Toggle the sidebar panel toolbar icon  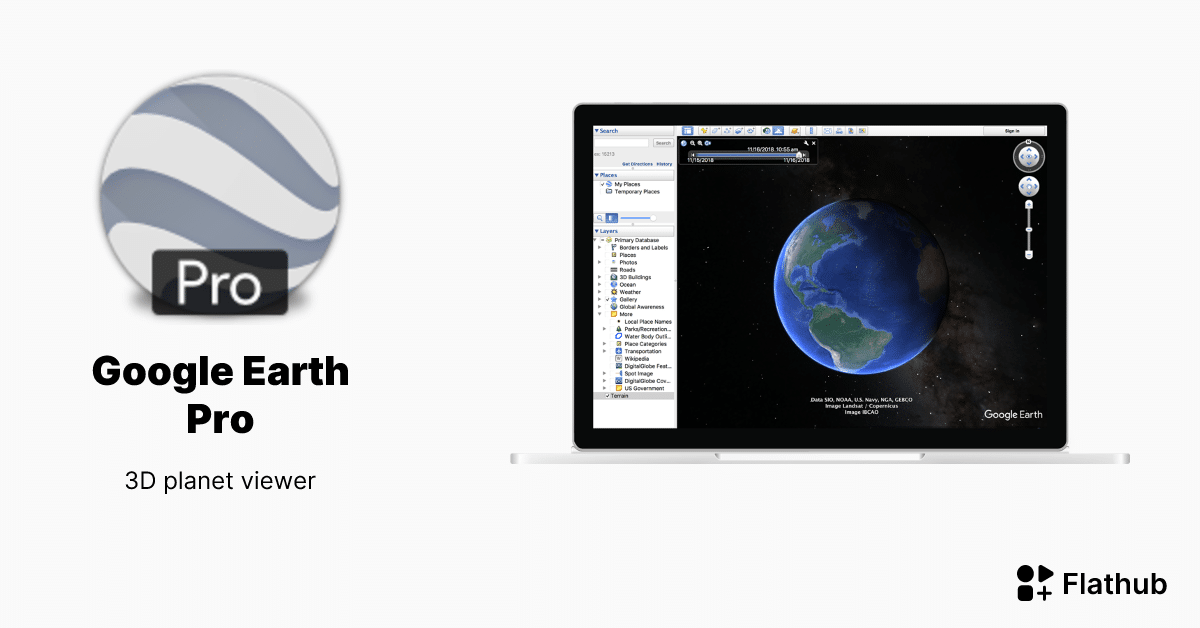[688, 131]
